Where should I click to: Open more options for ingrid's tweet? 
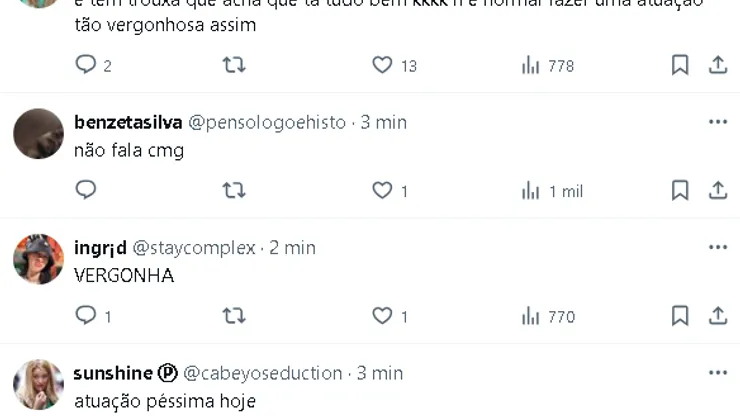(x=718, y=247)
